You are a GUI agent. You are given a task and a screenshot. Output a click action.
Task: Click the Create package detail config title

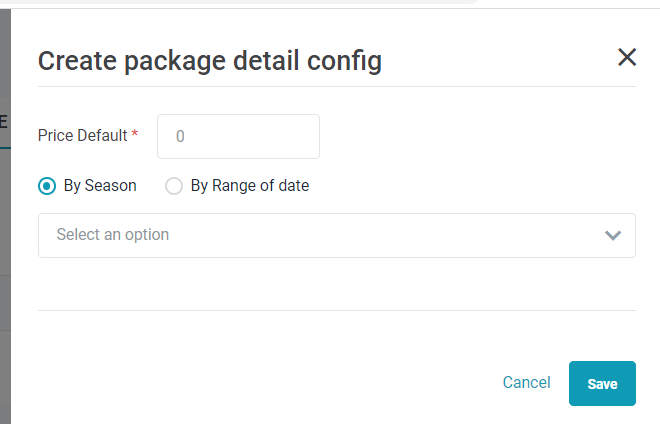click(x=210, y=61)
